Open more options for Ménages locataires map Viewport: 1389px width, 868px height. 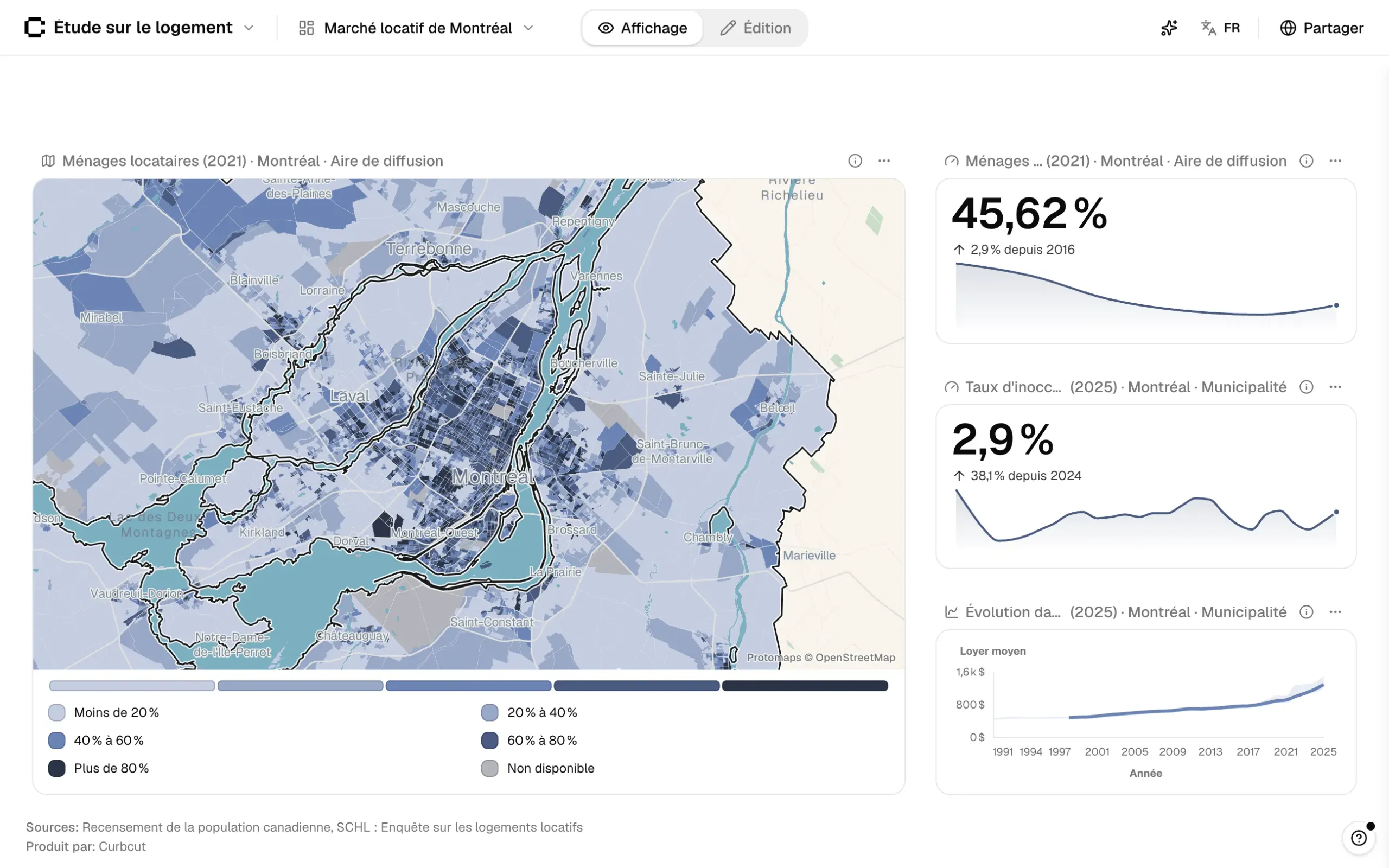(884, 161)
